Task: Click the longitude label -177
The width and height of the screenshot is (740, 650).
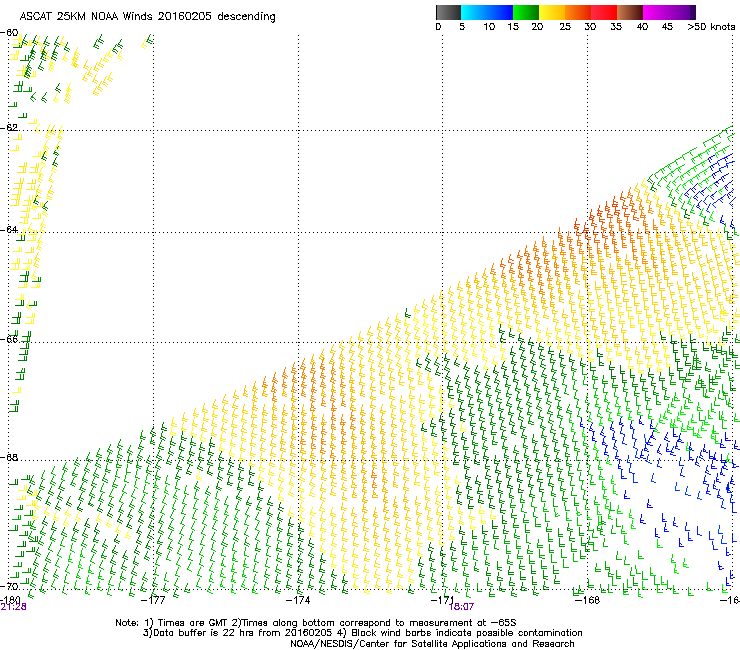Action: pos(153,600)
